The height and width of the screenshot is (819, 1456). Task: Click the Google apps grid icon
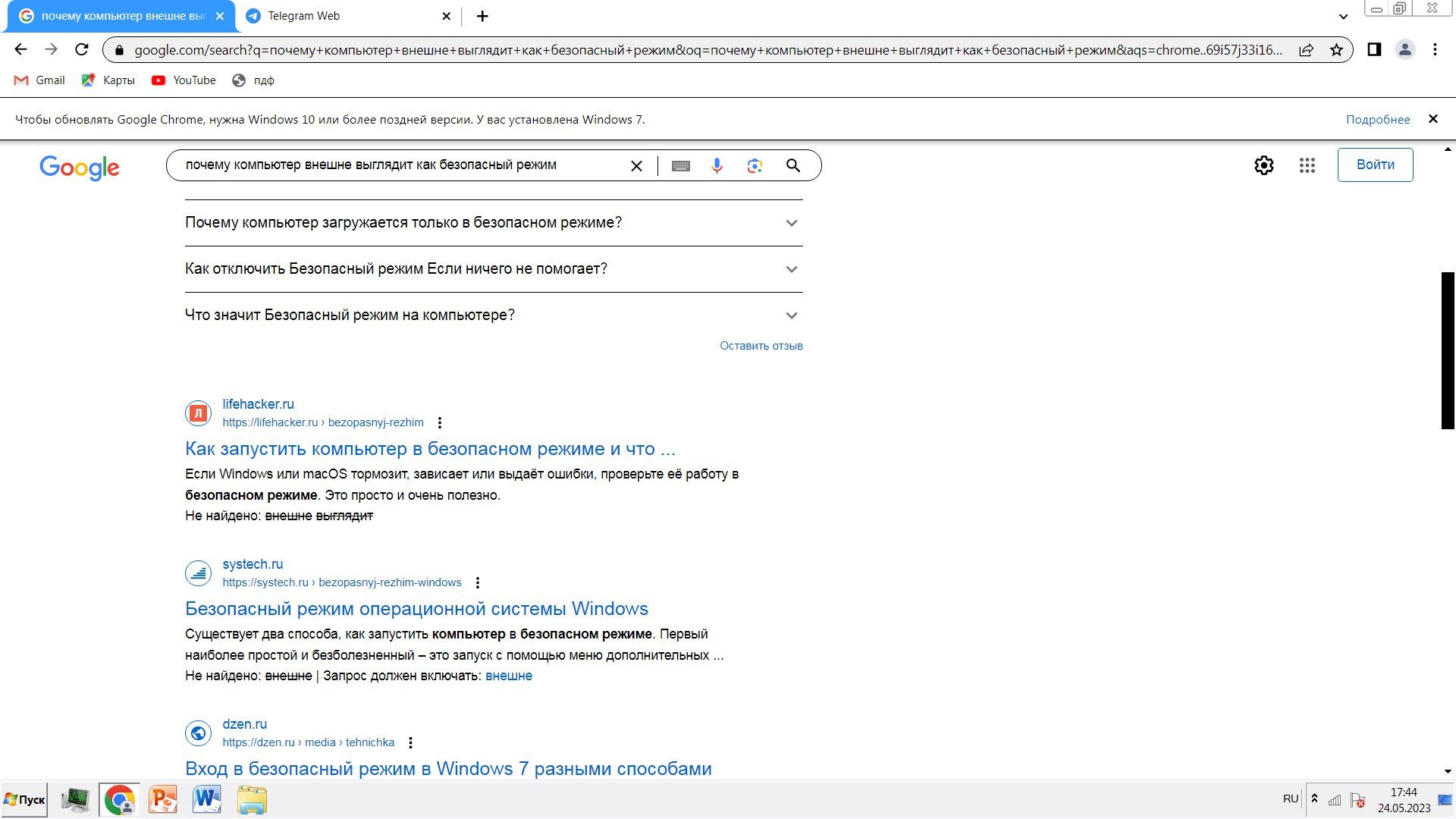(1307, 164)
